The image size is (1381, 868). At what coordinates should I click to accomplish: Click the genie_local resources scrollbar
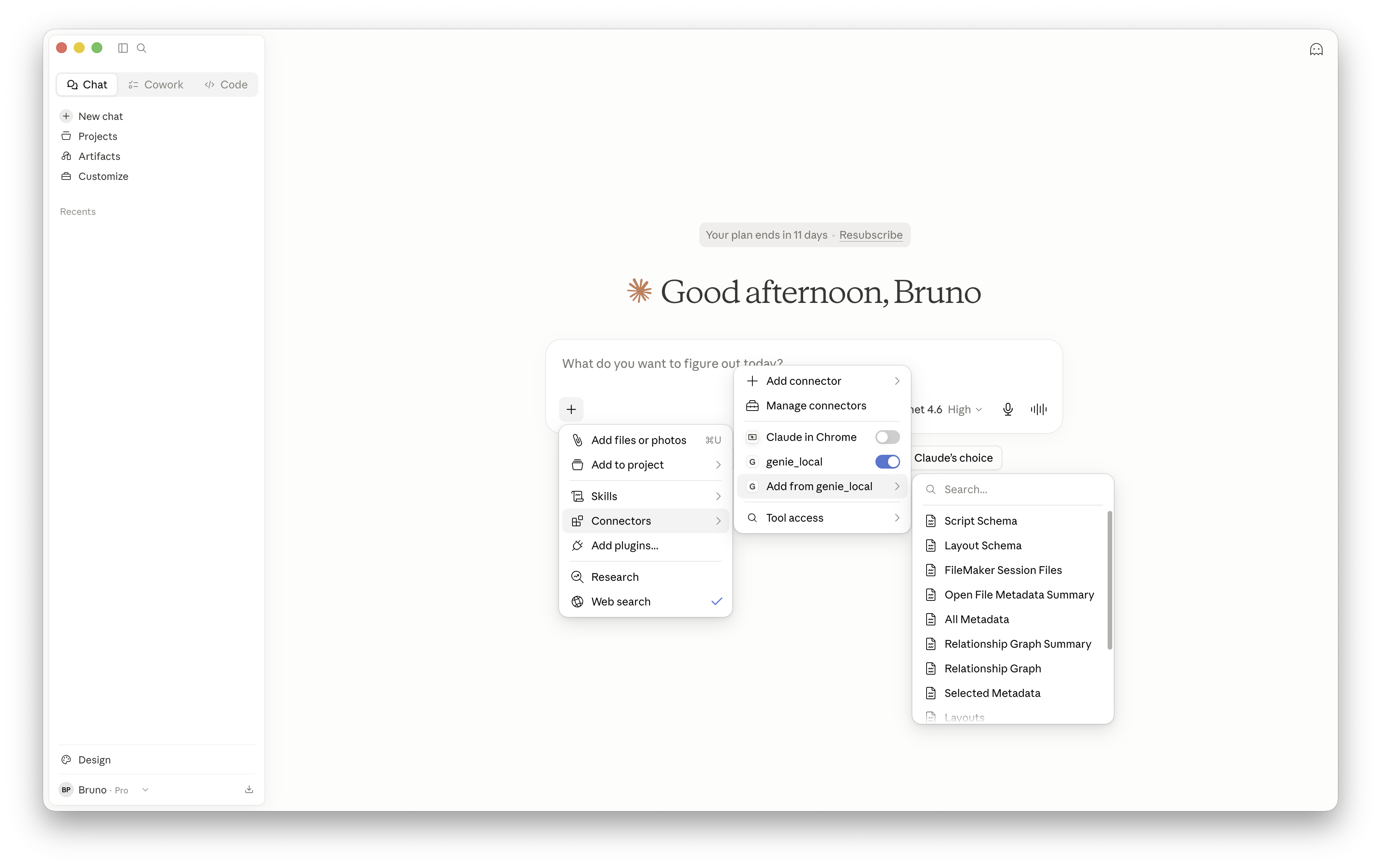[x=1110, y=580]
